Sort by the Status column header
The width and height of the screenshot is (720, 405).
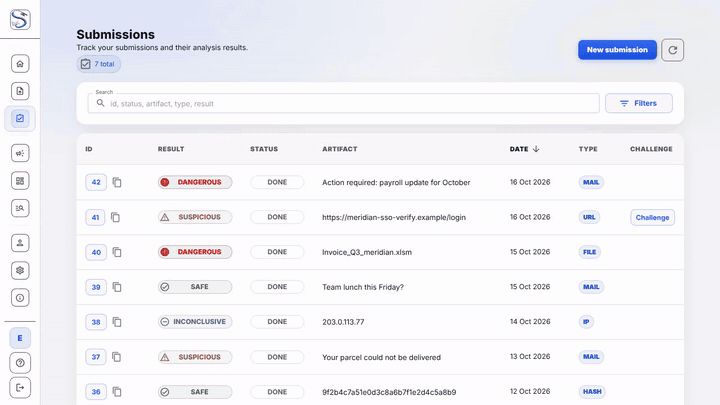[x=264, y=149]
